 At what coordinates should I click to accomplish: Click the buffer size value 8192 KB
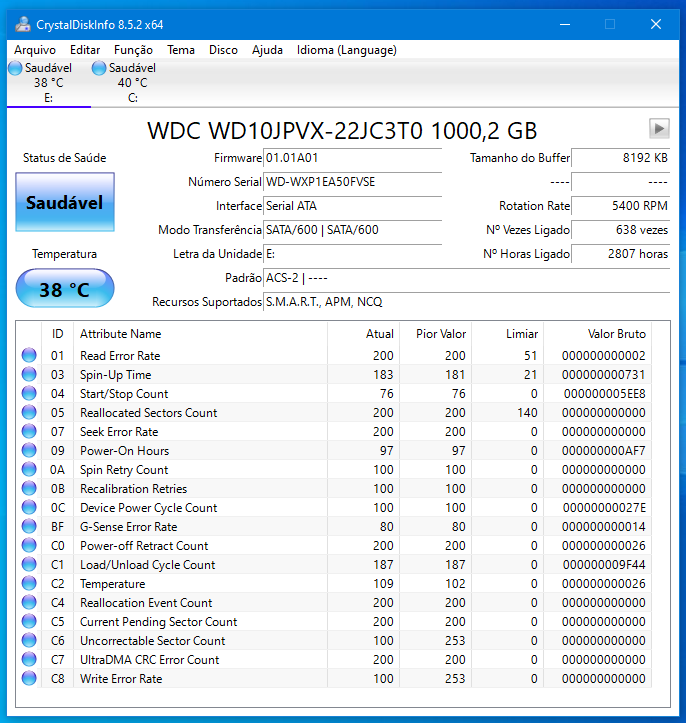pos(621,158)
